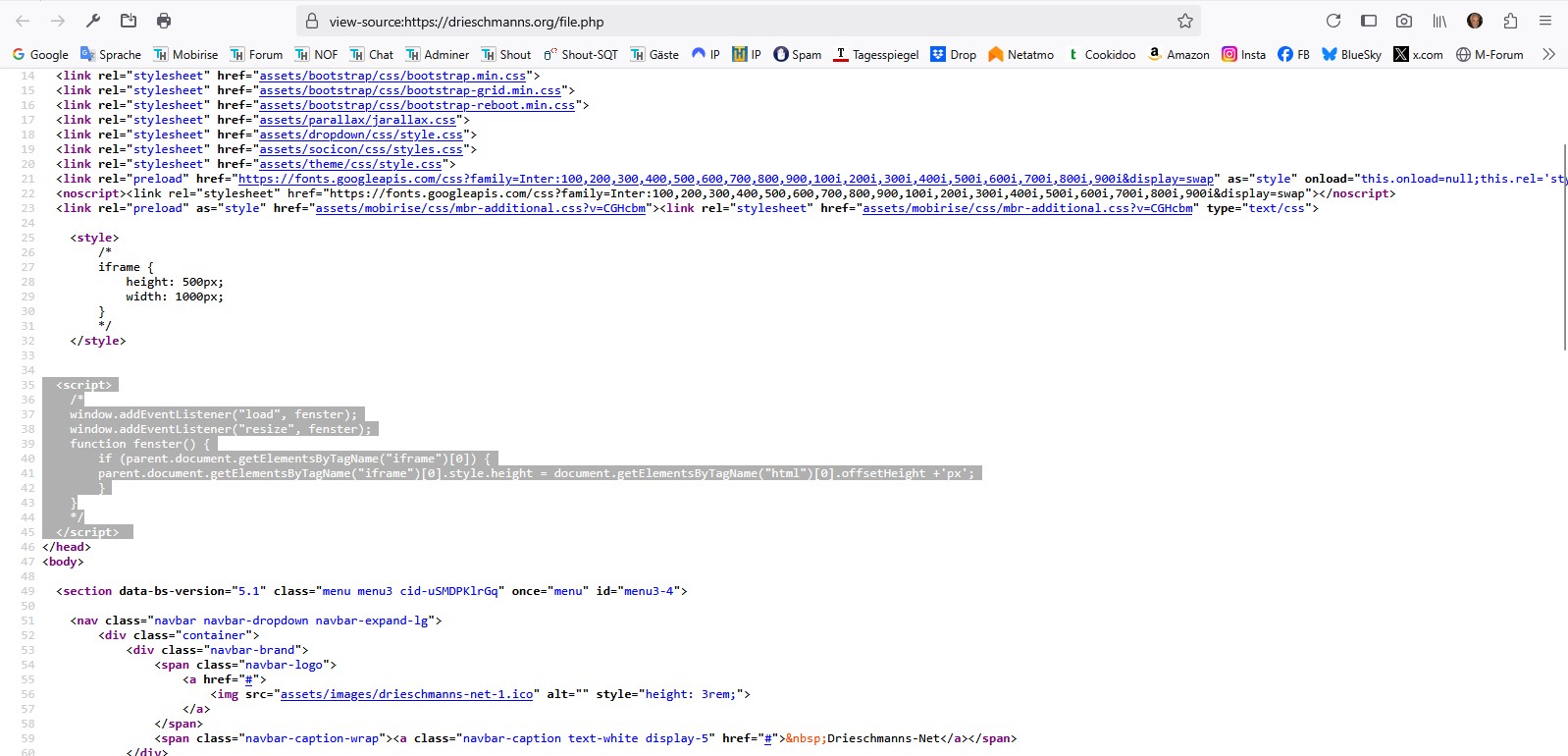Viewport: 1568px width, 756px height.
Task: Open the extensions puzzle icon
Action: (x=1510, y=21)
